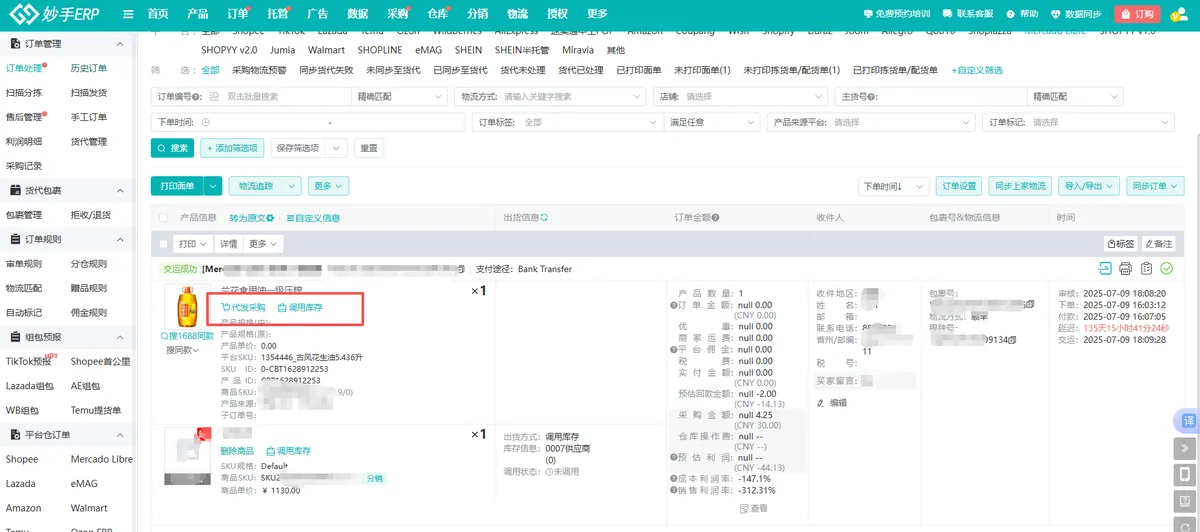The image size is (1200, 532).
Task: Click the +自定义筛选 link
Action: pos(978,70)
